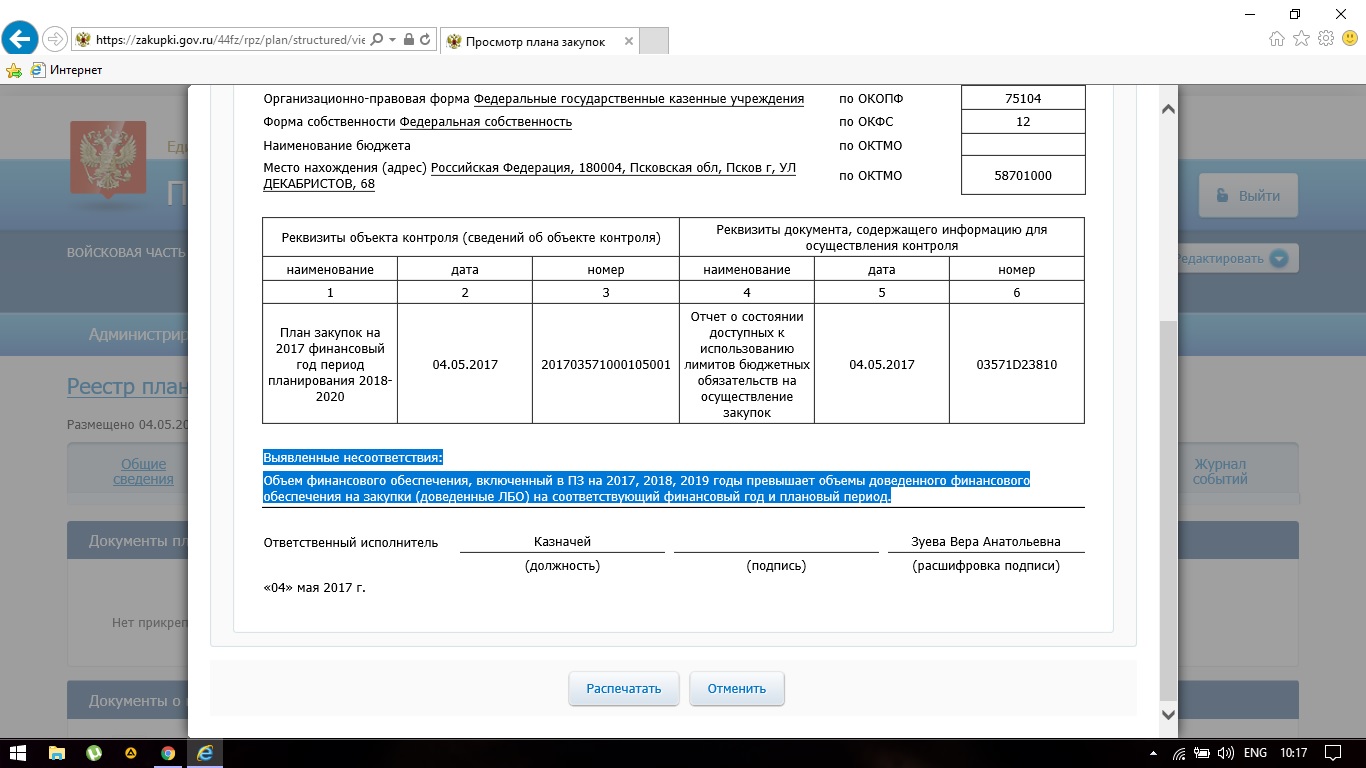Image resolution: width=1366 pixels, height=768 pixels.
Task: Click the browser Forward arrow button
Action: (x=56, y=40)
